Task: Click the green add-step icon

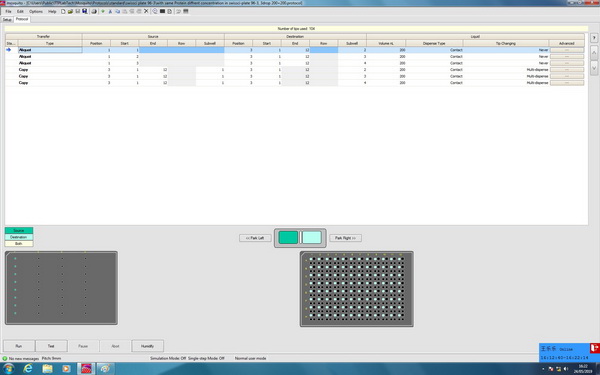Action: (103, 11)
